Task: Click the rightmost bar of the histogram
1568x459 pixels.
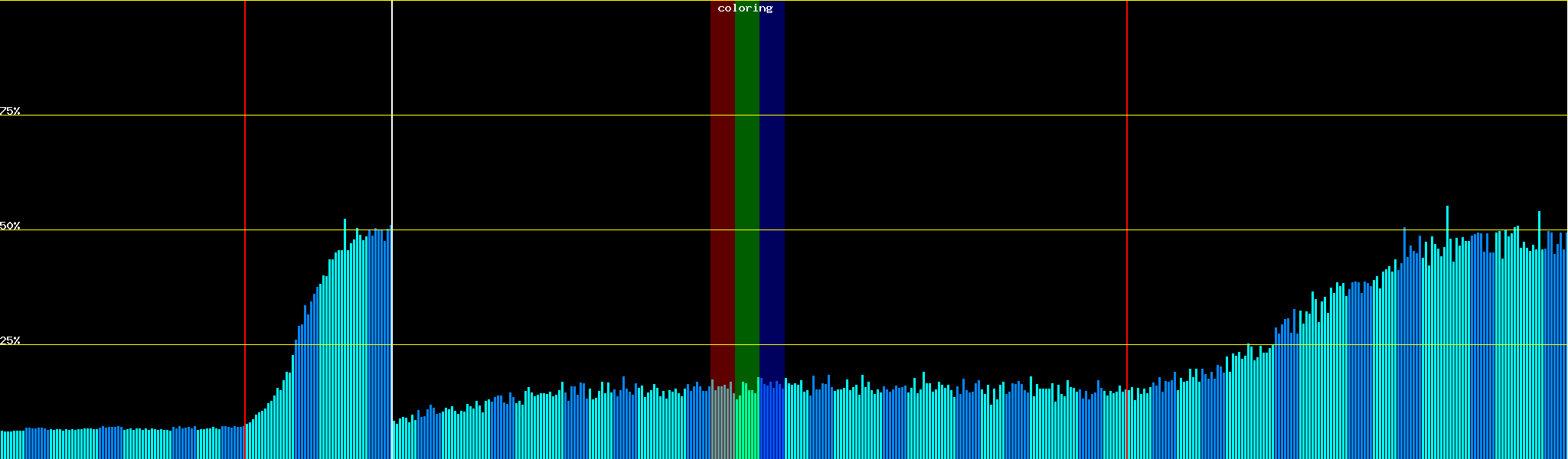Action: point(1566,344)
